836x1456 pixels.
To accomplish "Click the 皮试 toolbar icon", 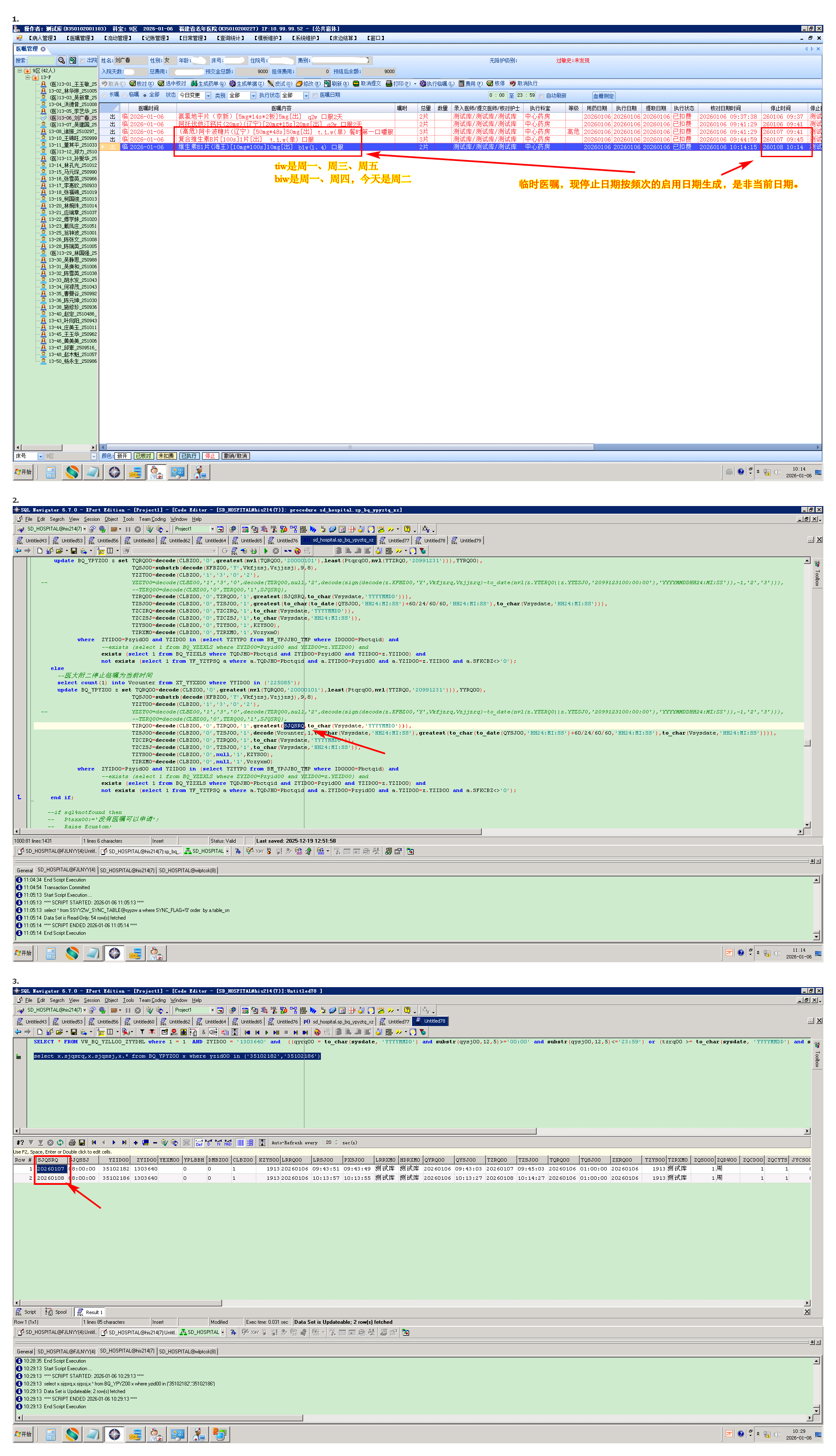I will pyautogui.click(x=271, y=84).
